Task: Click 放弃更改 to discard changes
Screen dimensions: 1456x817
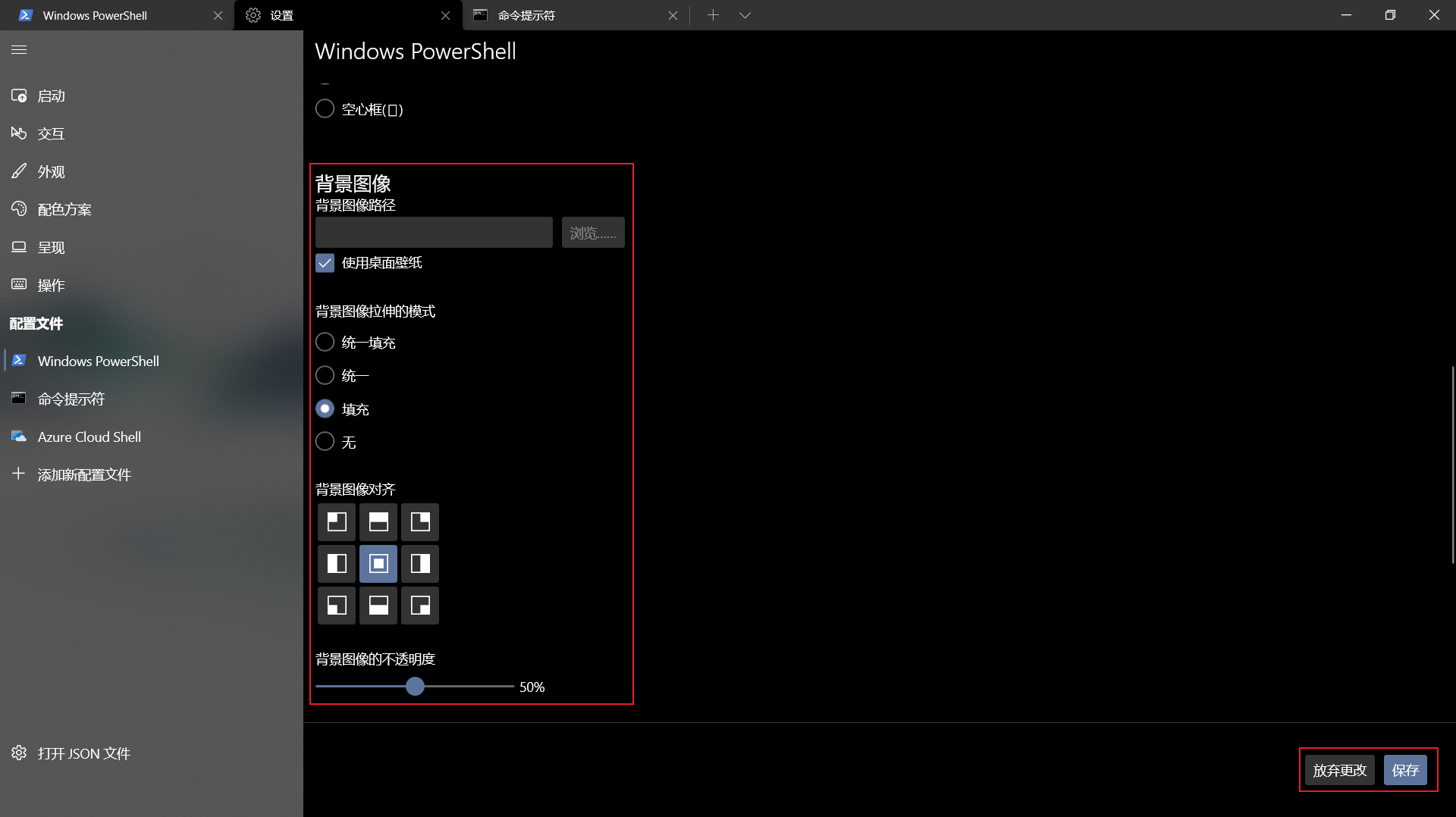Action: click(1338, 769)
